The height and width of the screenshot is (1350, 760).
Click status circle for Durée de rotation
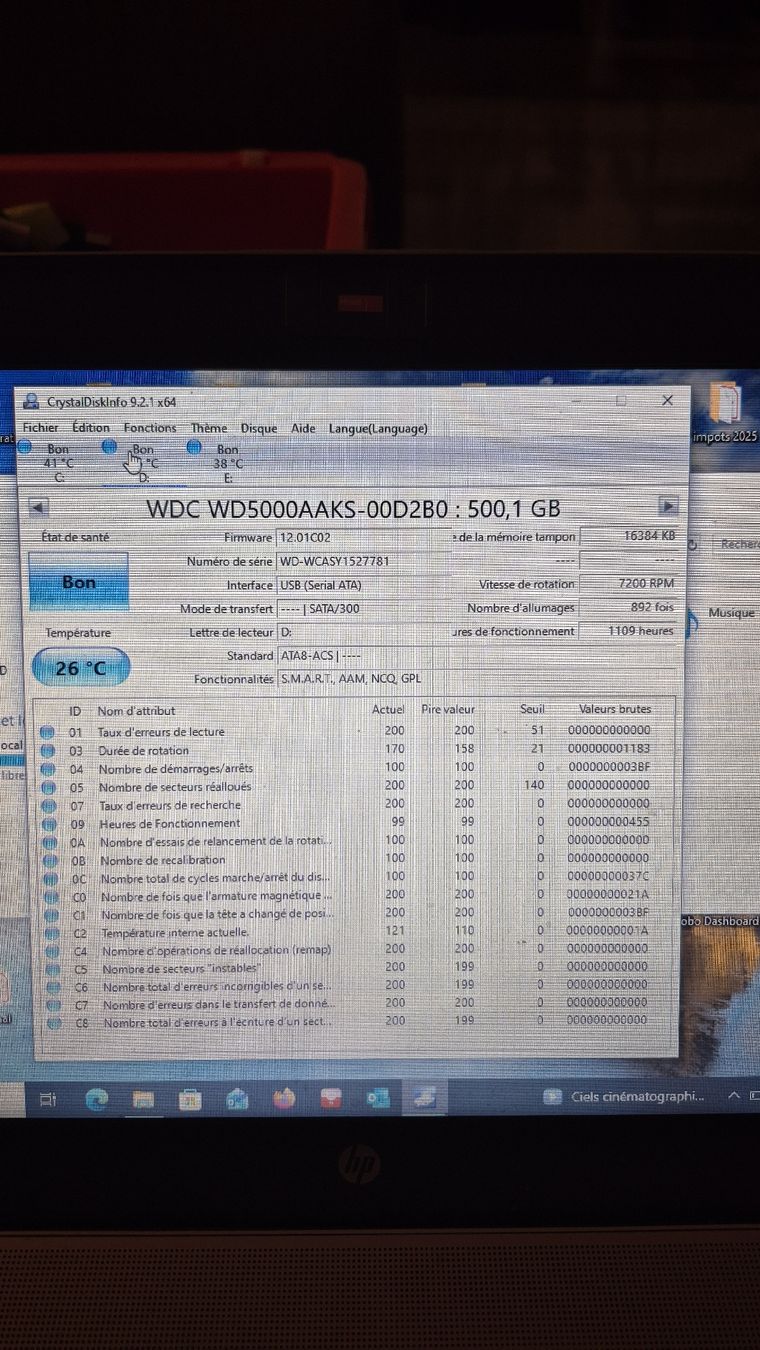(x=47, y=750)
